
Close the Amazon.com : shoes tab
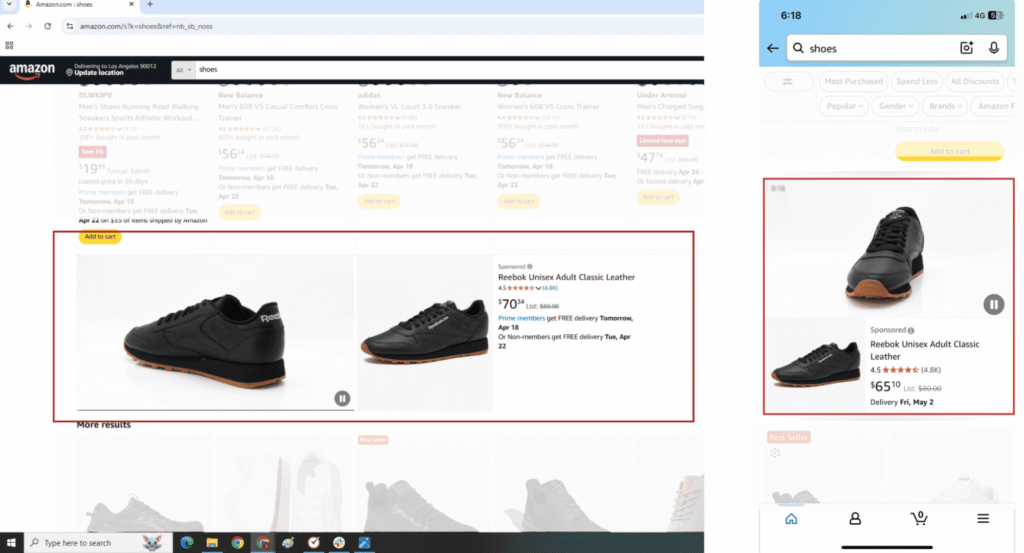131,4
